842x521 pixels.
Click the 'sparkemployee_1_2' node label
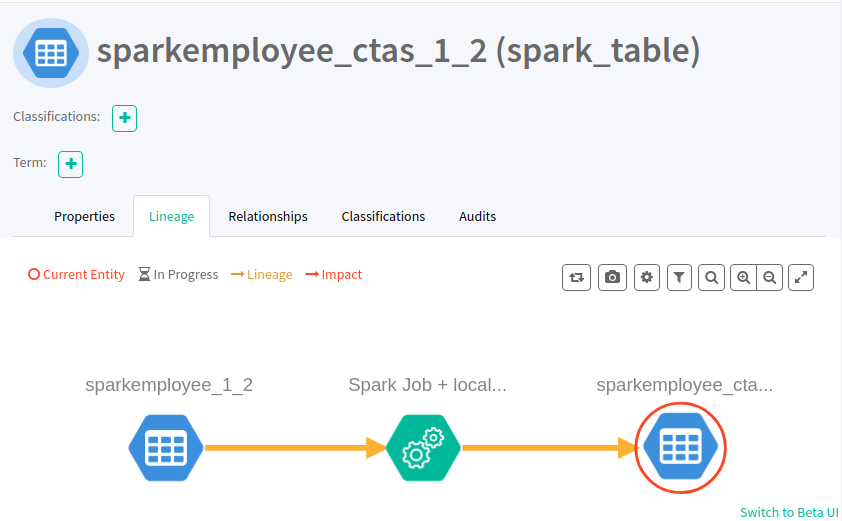169,385
